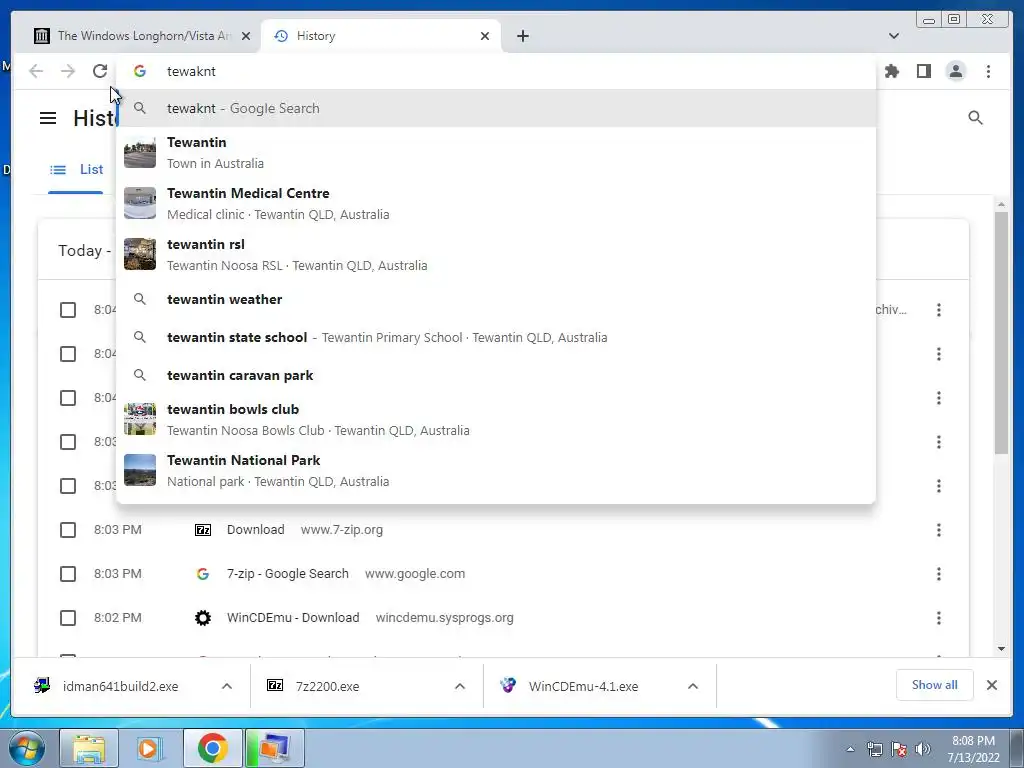Click the gear favicon on the WinCDEmu entry

tap(203, 618)
